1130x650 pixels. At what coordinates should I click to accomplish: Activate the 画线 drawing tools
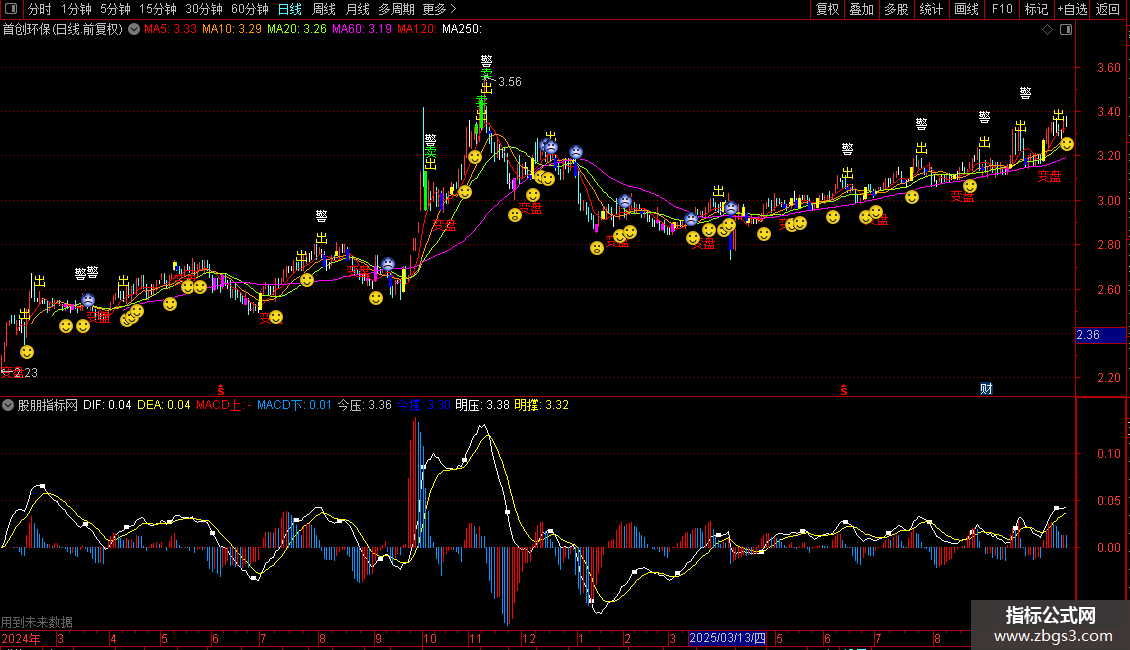pos(966,9)
